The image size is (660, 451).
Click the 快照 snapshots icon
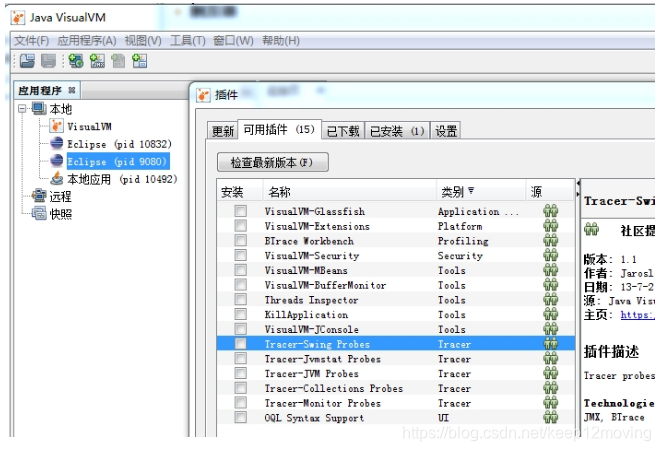click(x=39, y=213)
